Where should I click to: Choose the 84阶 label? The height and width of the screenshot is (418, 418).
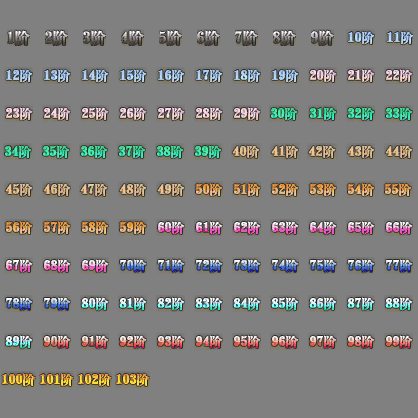pyautogui.click(x=246, y=304)
